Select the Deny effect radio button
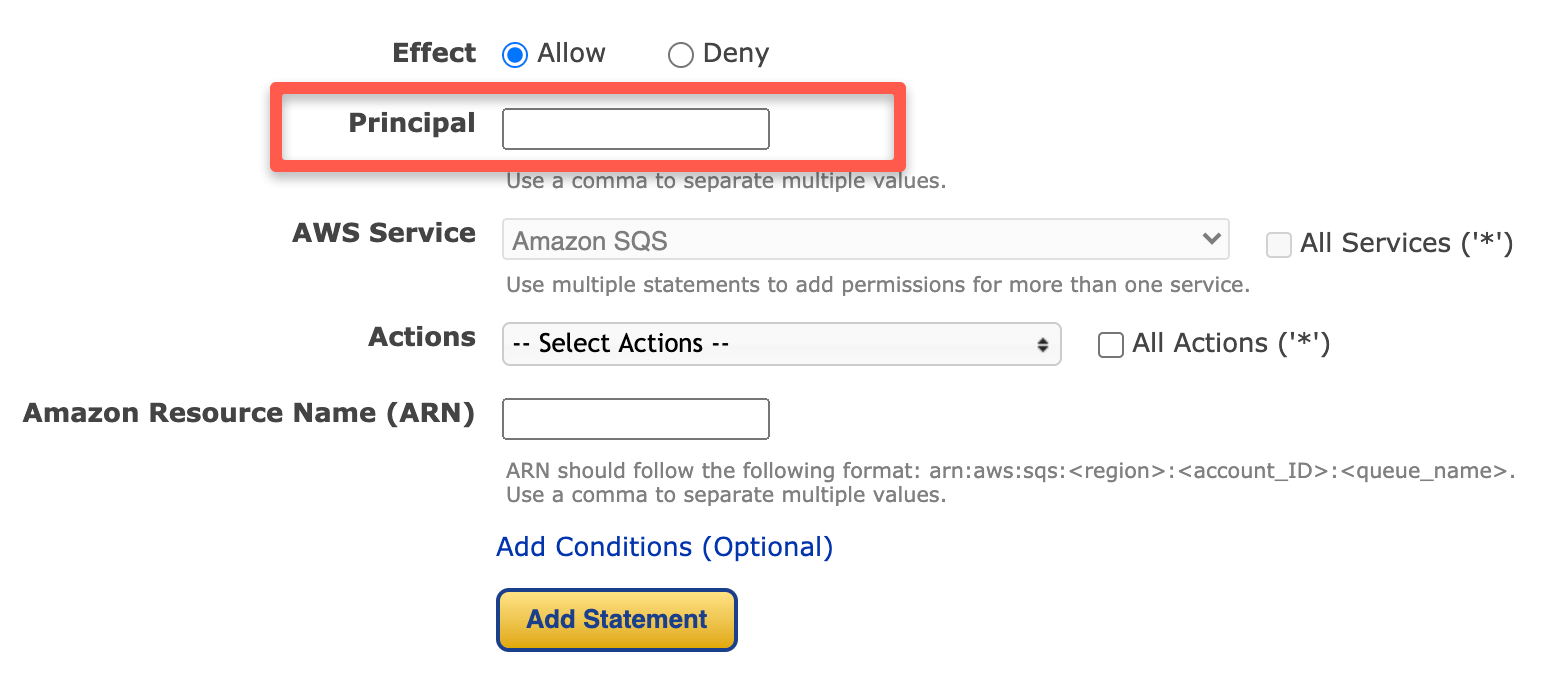This screenshot has width=1544, height=680. [x=681, y=54]
